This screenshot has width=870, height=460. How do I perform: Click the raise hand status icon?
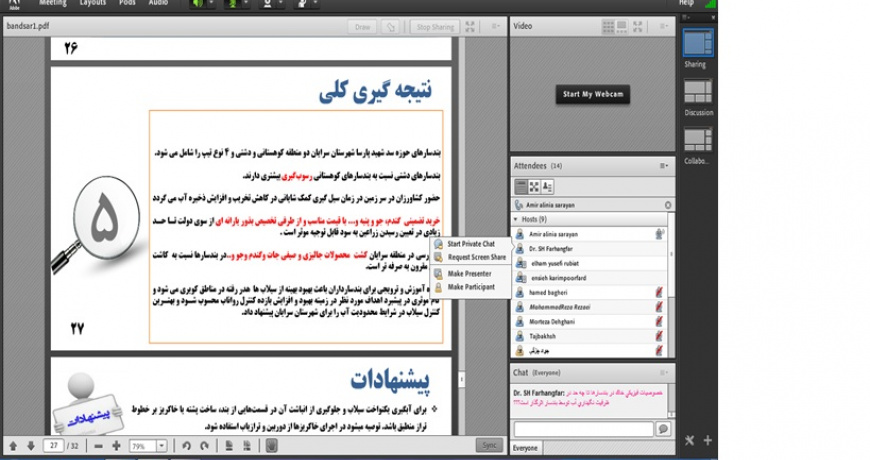[x=302, y=3]
